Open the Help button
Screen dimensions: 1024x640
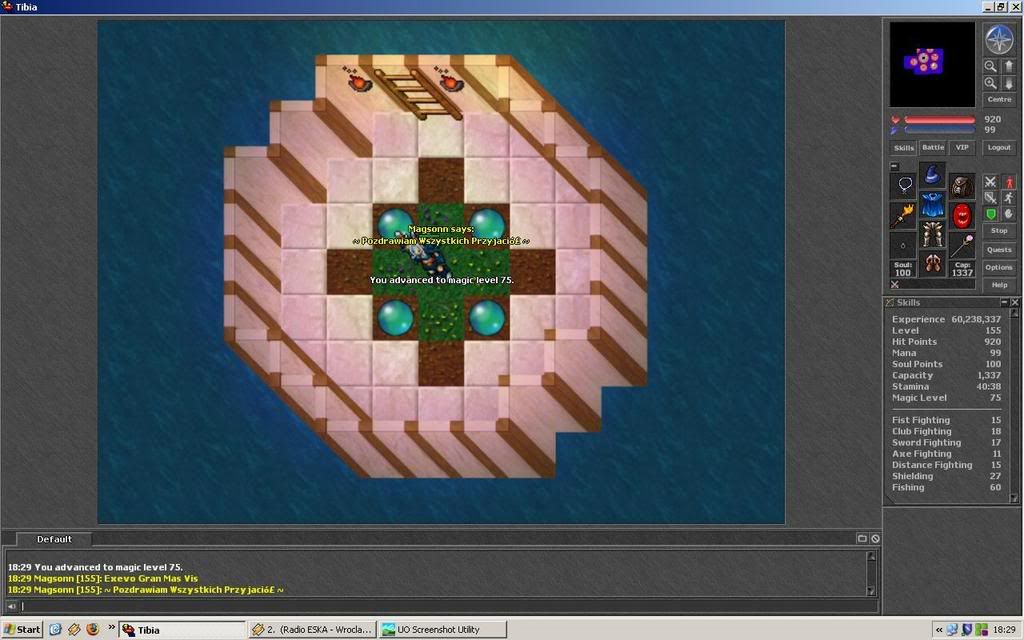pos(999,285)
